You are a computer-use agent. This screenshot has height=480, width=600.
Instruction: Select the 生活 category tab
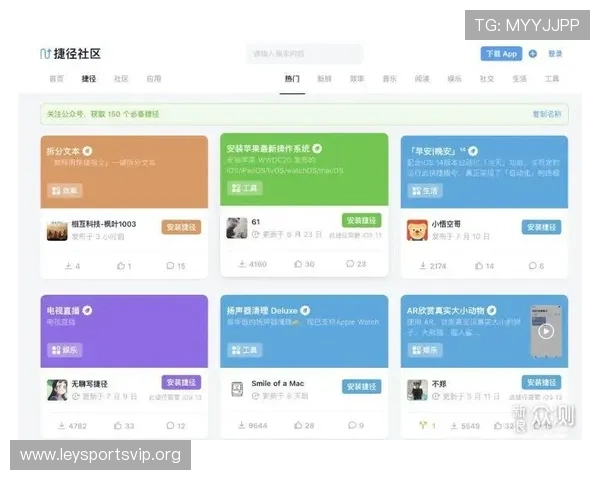519,79
